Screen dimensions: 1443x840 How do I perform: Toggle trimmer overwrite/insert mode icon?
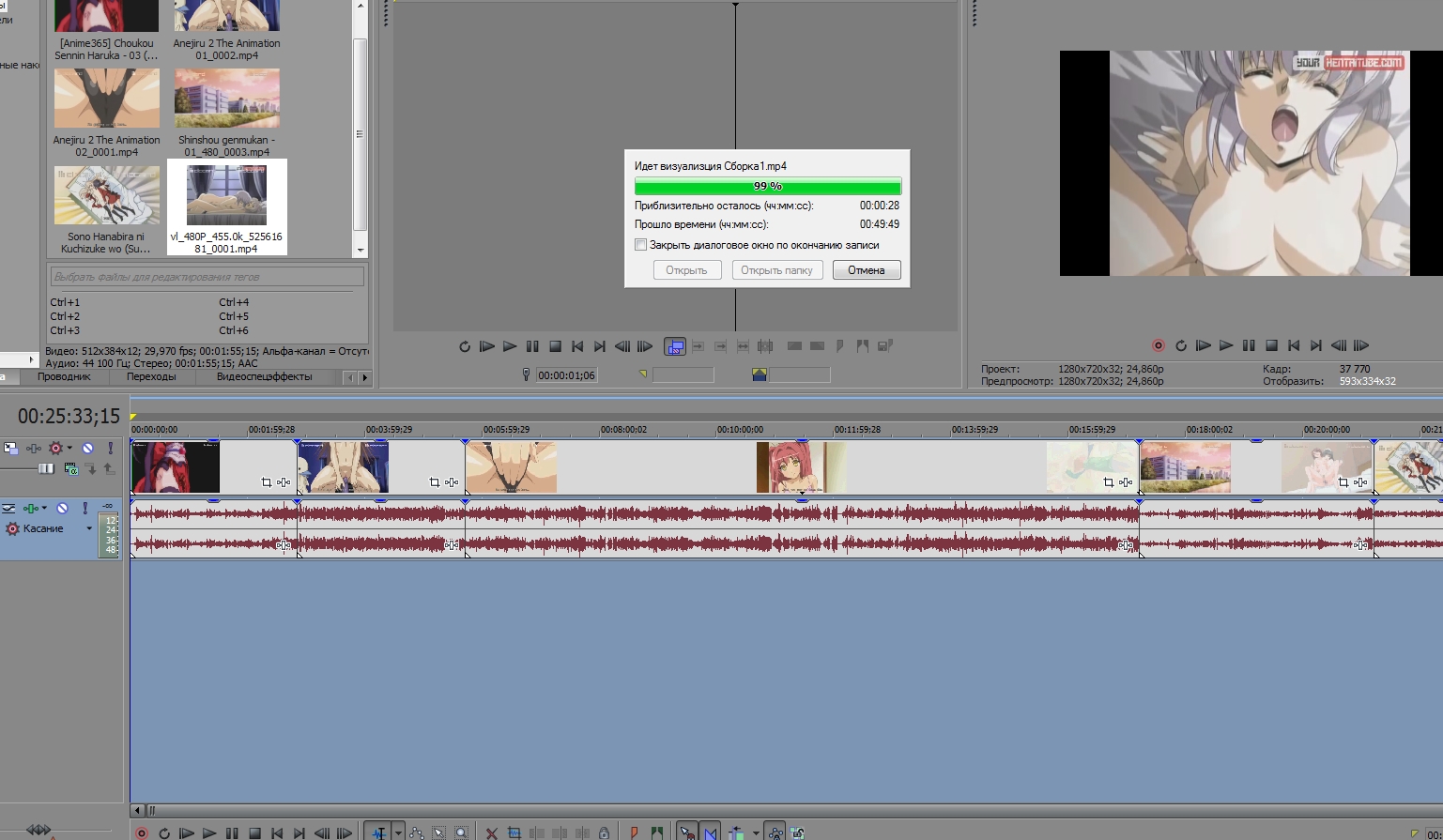click(674, 346)
